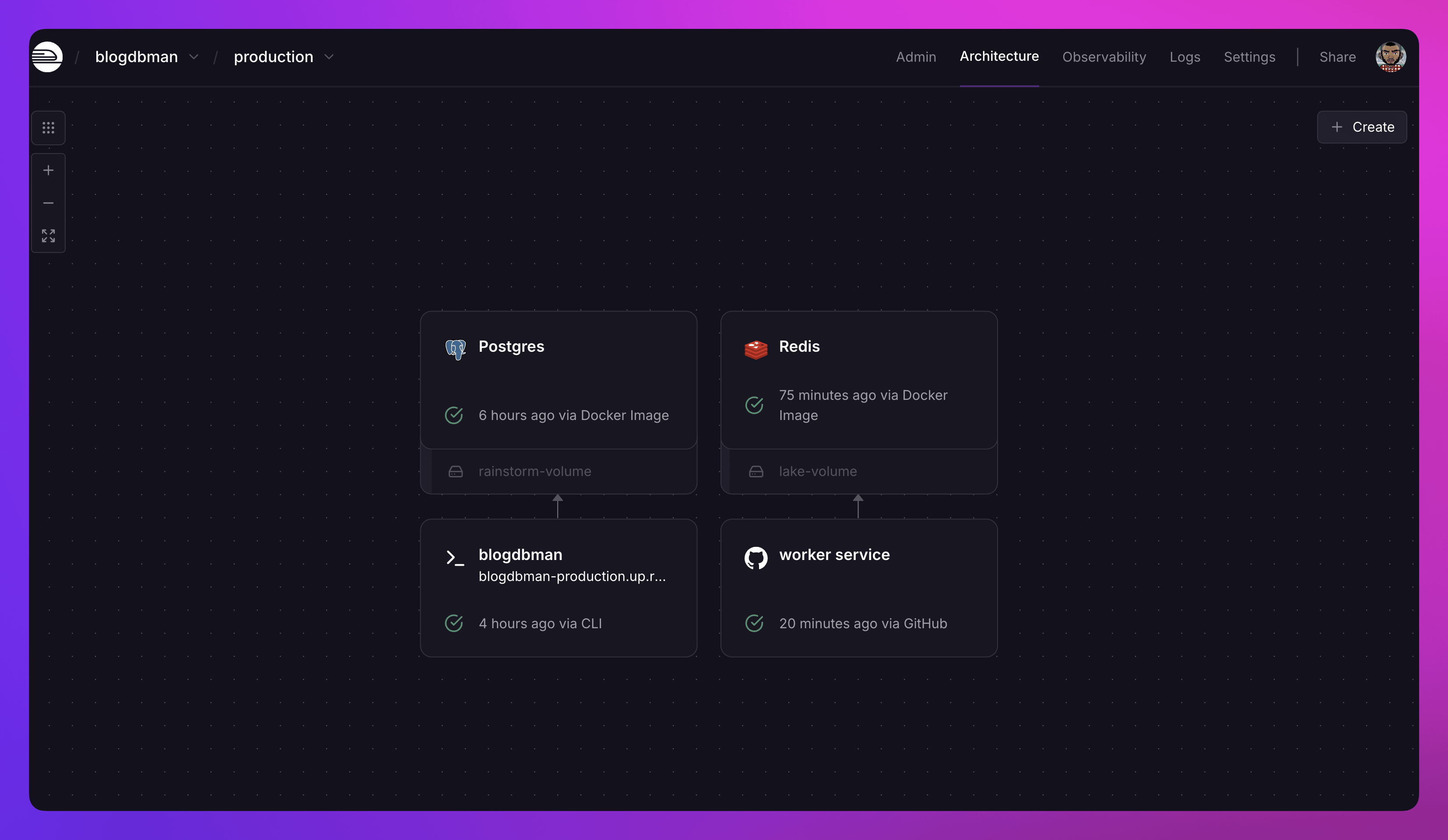Click the Postgres elephant icon

click(x=455, y=349)
